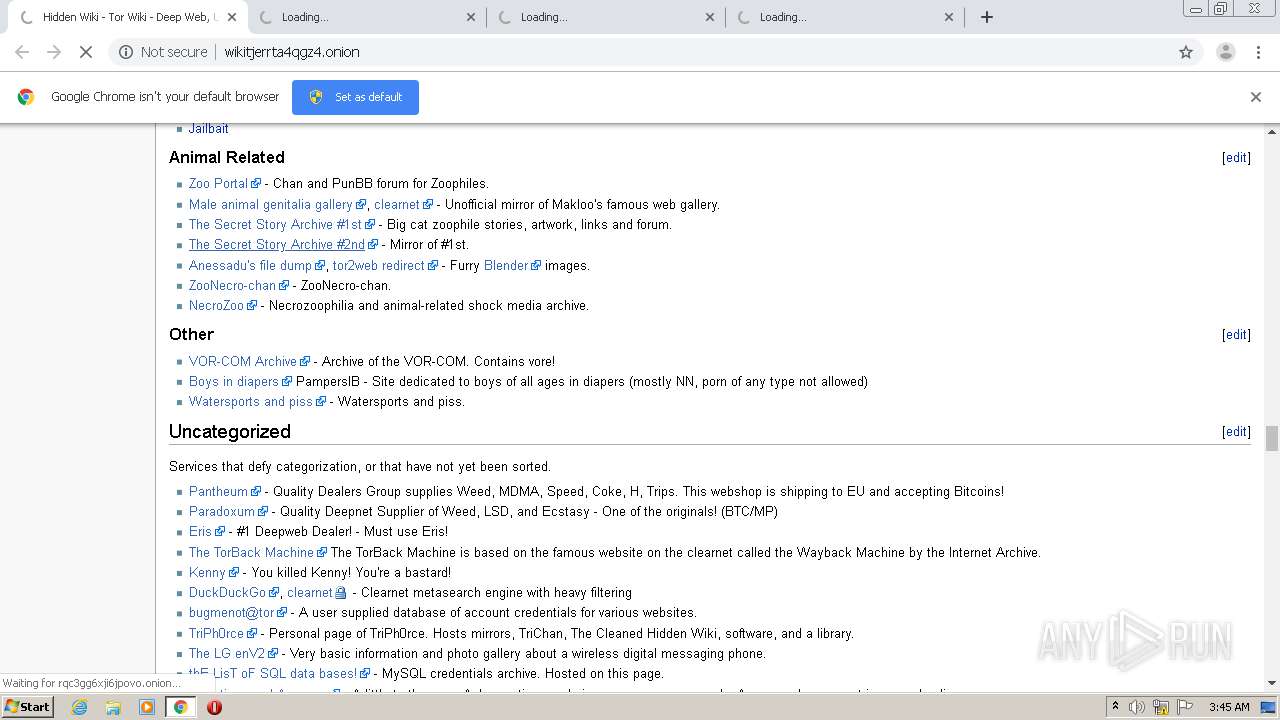Click the scrollbar down arrow

point(1272,683)
